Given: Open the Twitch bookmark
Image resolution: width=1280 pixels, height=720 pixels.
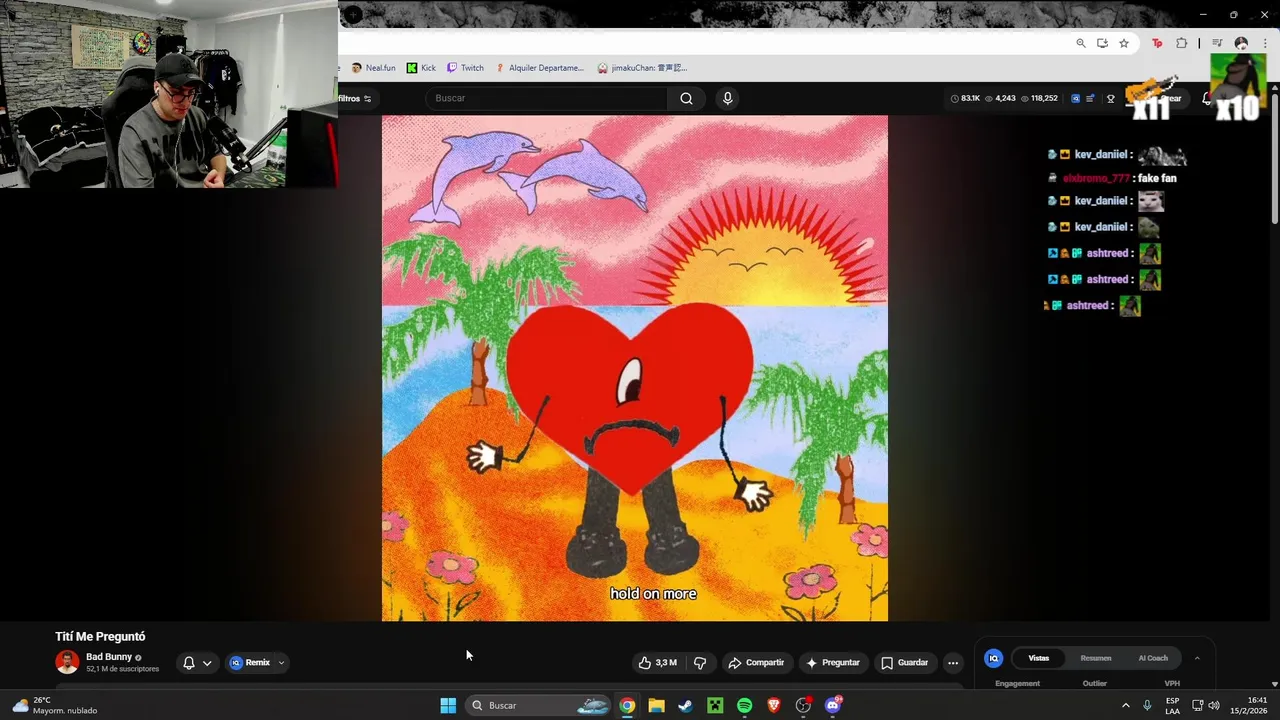Looking at the screenshot, I should click(465, 68).
